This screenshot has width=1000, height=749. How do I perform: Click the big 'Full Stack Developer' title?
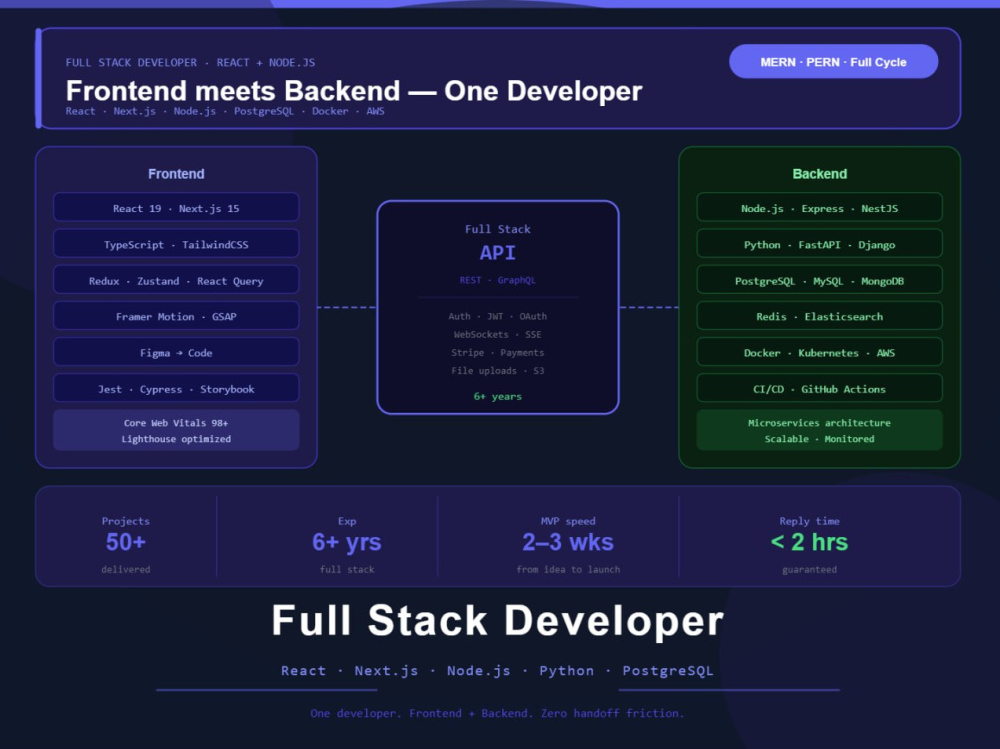[x=497, y=620]
